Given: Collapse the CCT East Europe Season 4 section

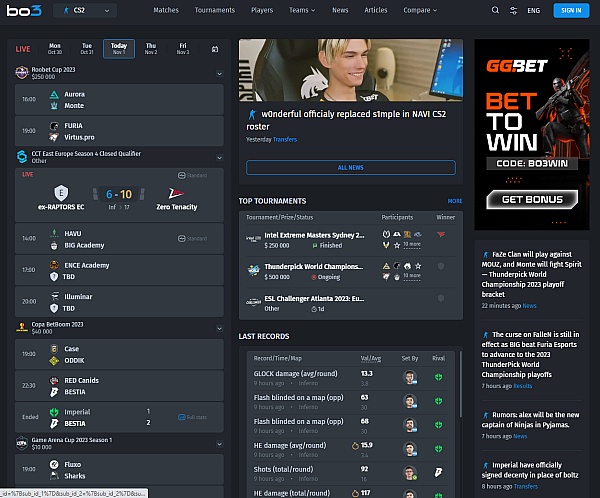Looking at the screenshot, I should (x=219, y=157).
